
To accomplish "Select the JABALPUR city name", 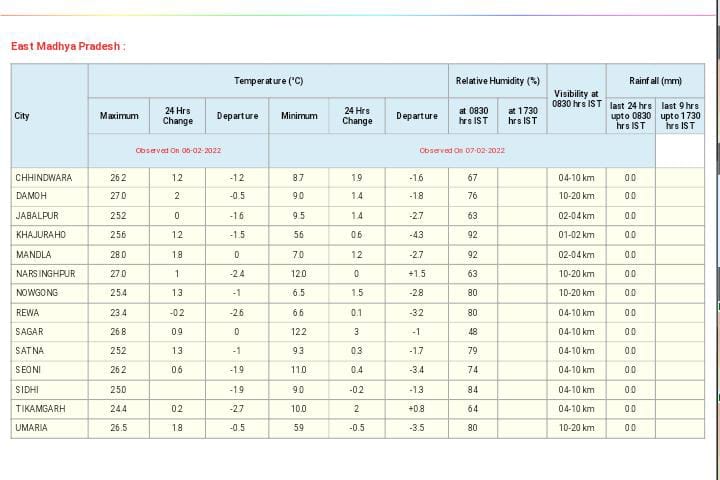I will [x=38, y=215].
